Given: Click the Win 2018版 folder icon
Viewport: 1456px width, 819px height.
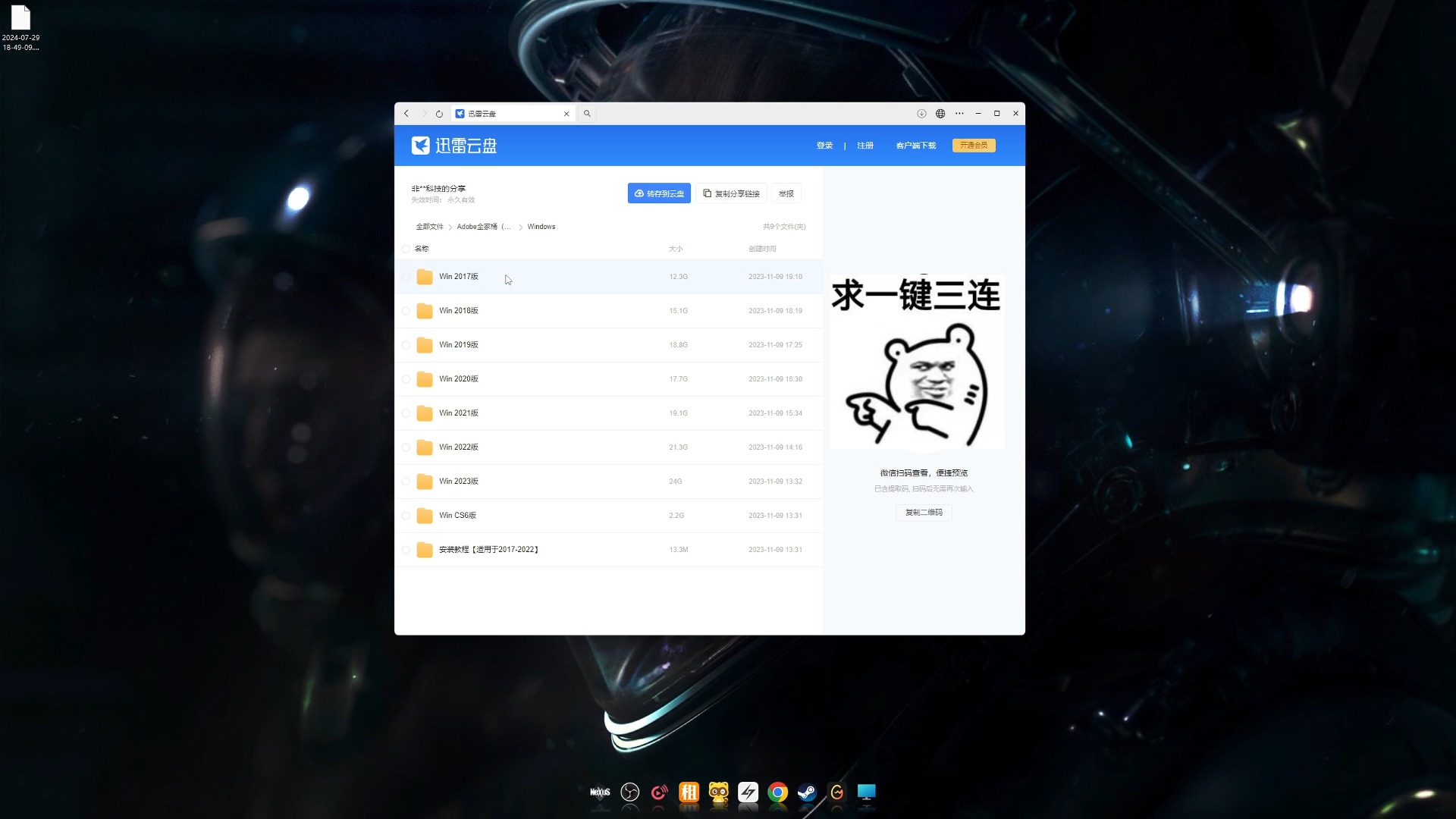Looking at the screenshot, I should 425,311.
